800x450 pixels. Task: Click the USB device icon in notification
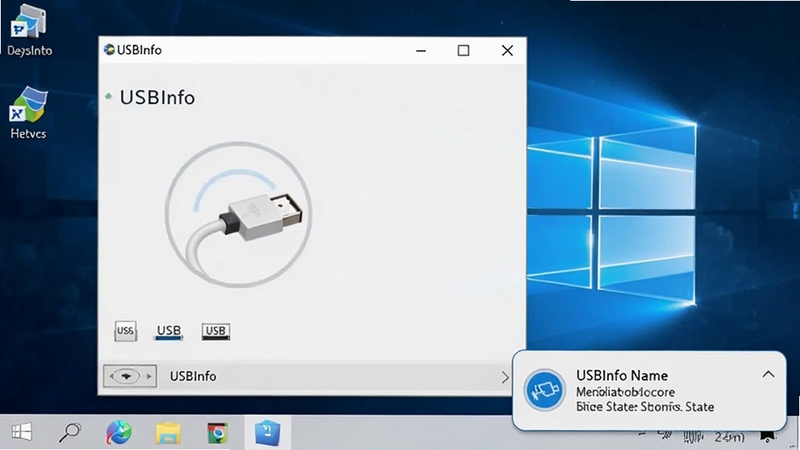(x=544, y=390)
